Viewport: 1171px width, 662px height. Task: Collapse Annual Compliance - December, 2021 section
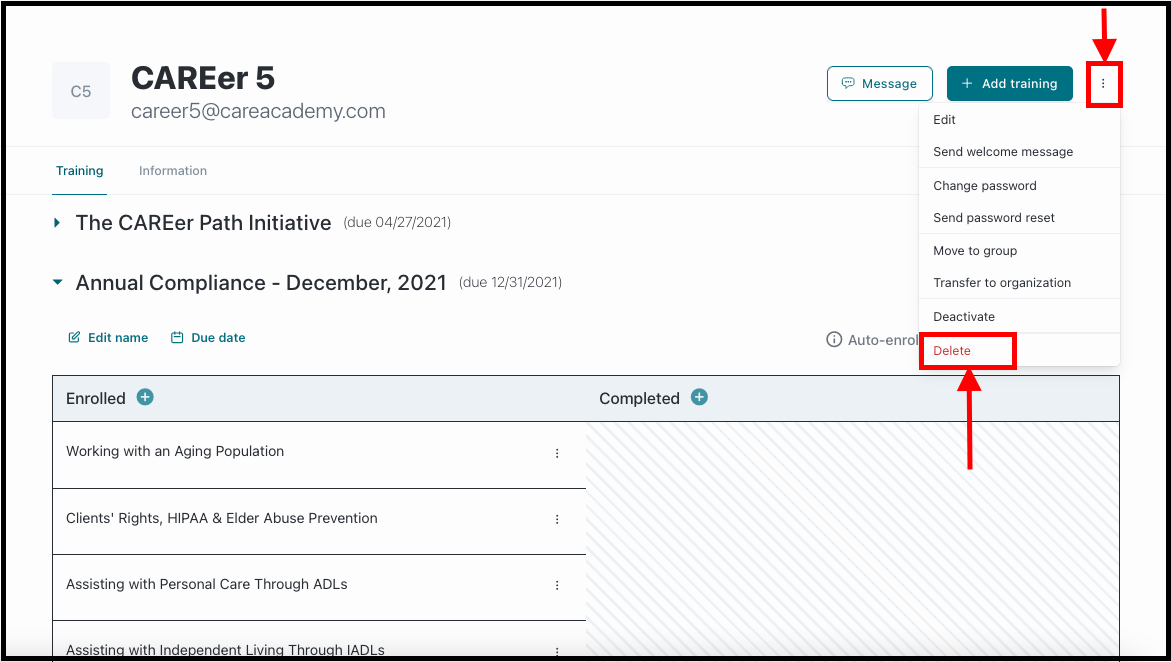(x=58, y=282)
